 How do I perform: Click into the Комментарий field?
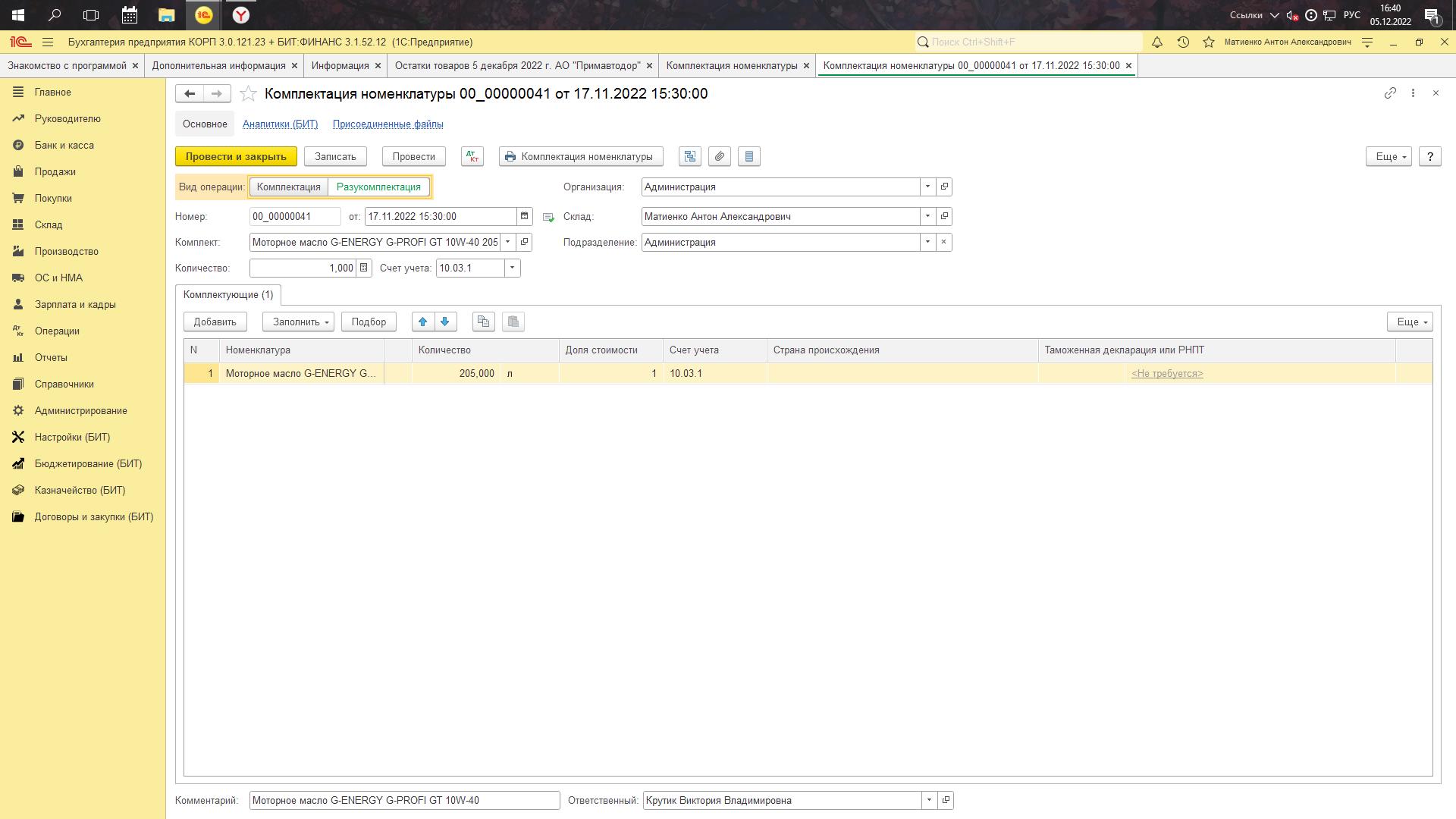(x=404, y=800)
